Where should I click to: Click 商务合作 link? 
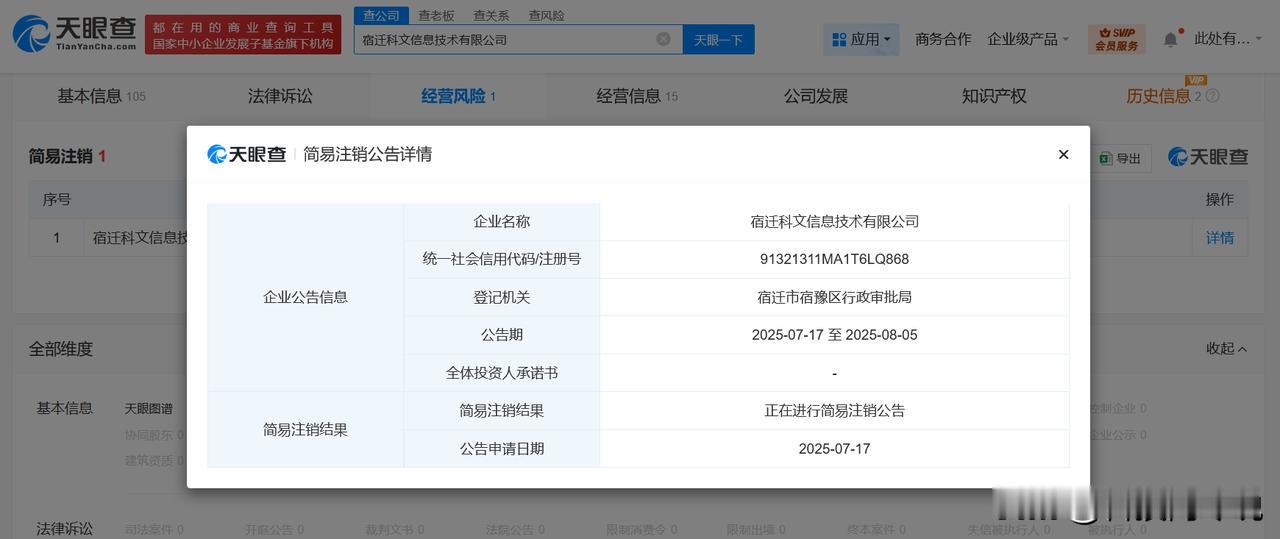point(943,39)
